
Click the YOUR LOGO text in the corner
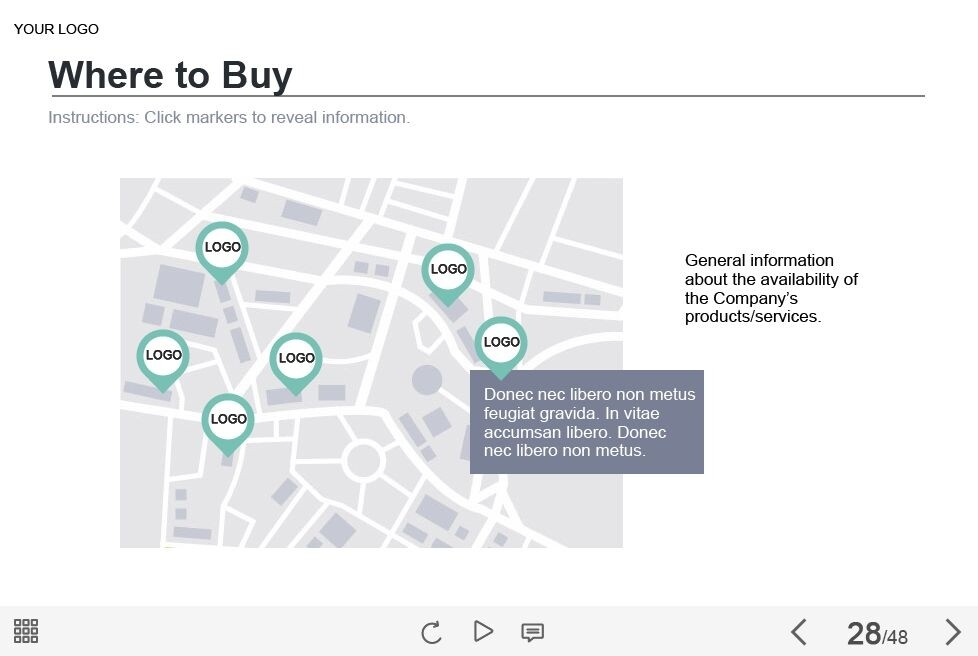[x=56, y=29]
